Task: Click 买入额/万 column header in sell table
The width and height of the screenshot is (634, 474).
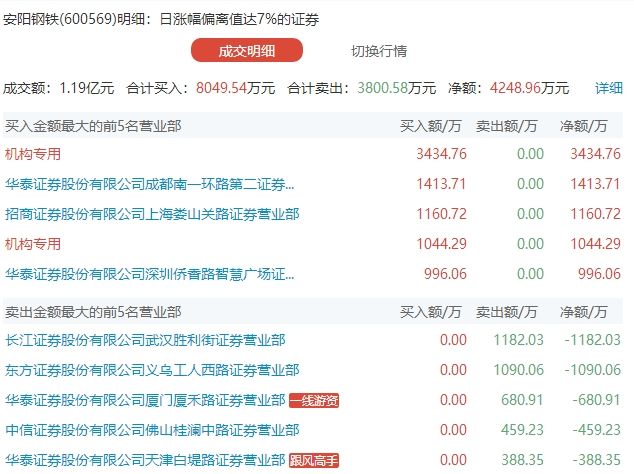Action: [431, 312]
